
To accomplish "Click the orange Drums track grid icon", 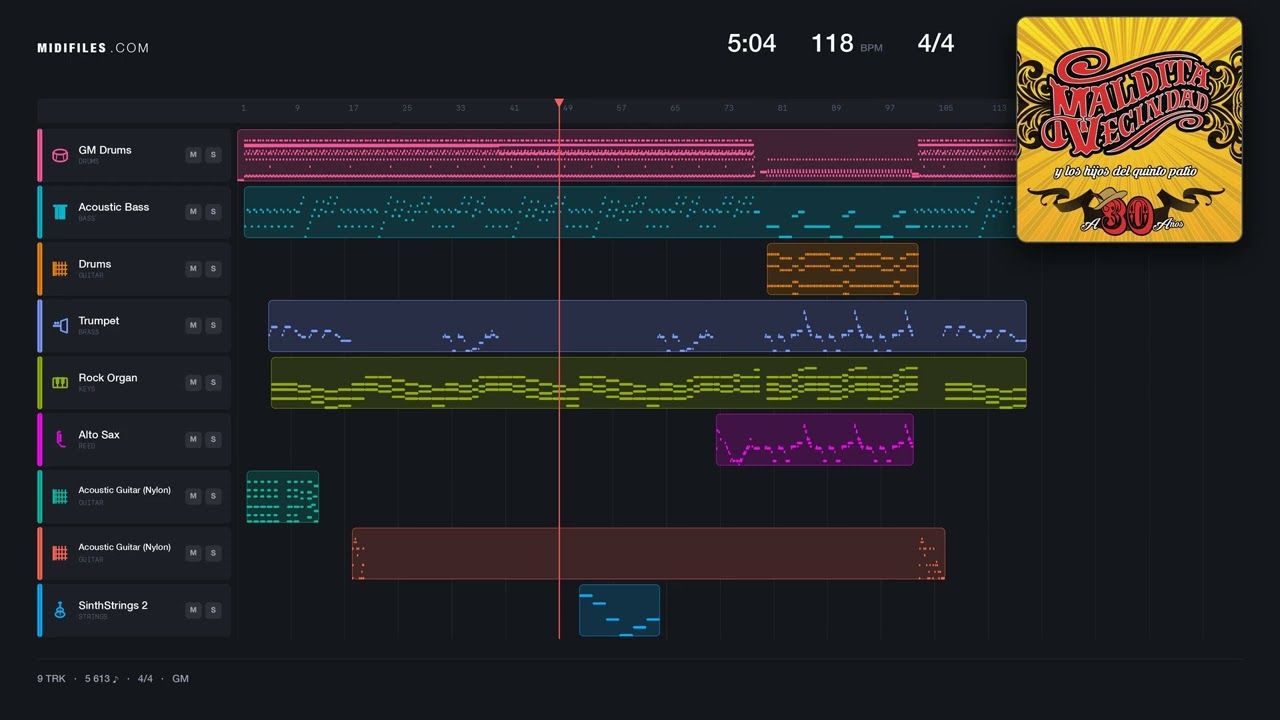I will (60, 269).
